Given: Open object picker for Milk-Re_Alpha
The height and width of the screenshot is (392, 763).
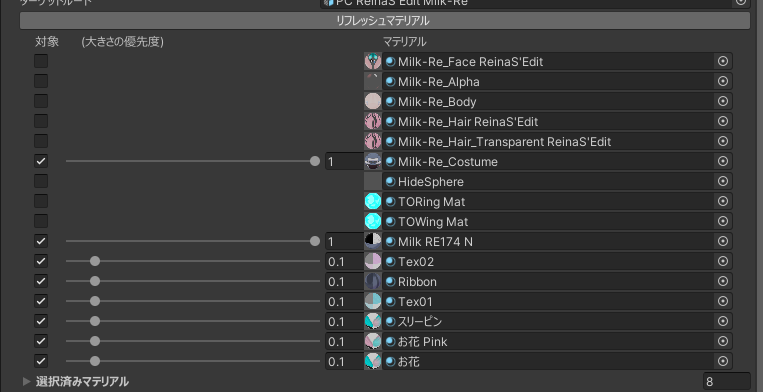Looking at the screenshot, I should pos(723,82).
